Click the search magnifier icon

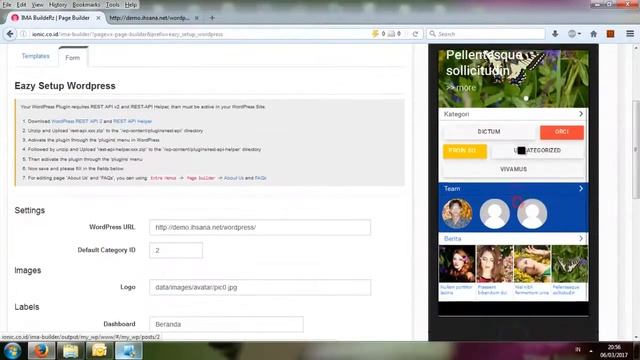pyautogui.click(x=433, y=34)
